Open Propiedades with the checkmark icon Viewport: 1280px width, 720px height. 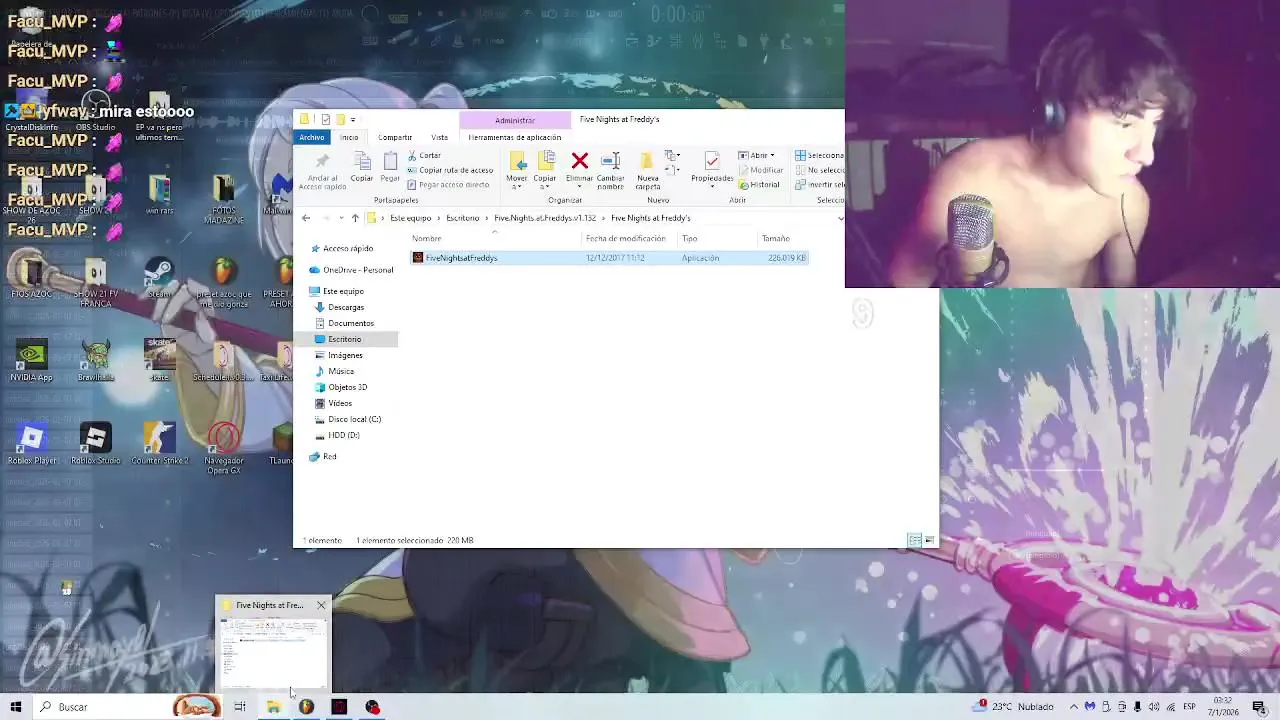712,161
